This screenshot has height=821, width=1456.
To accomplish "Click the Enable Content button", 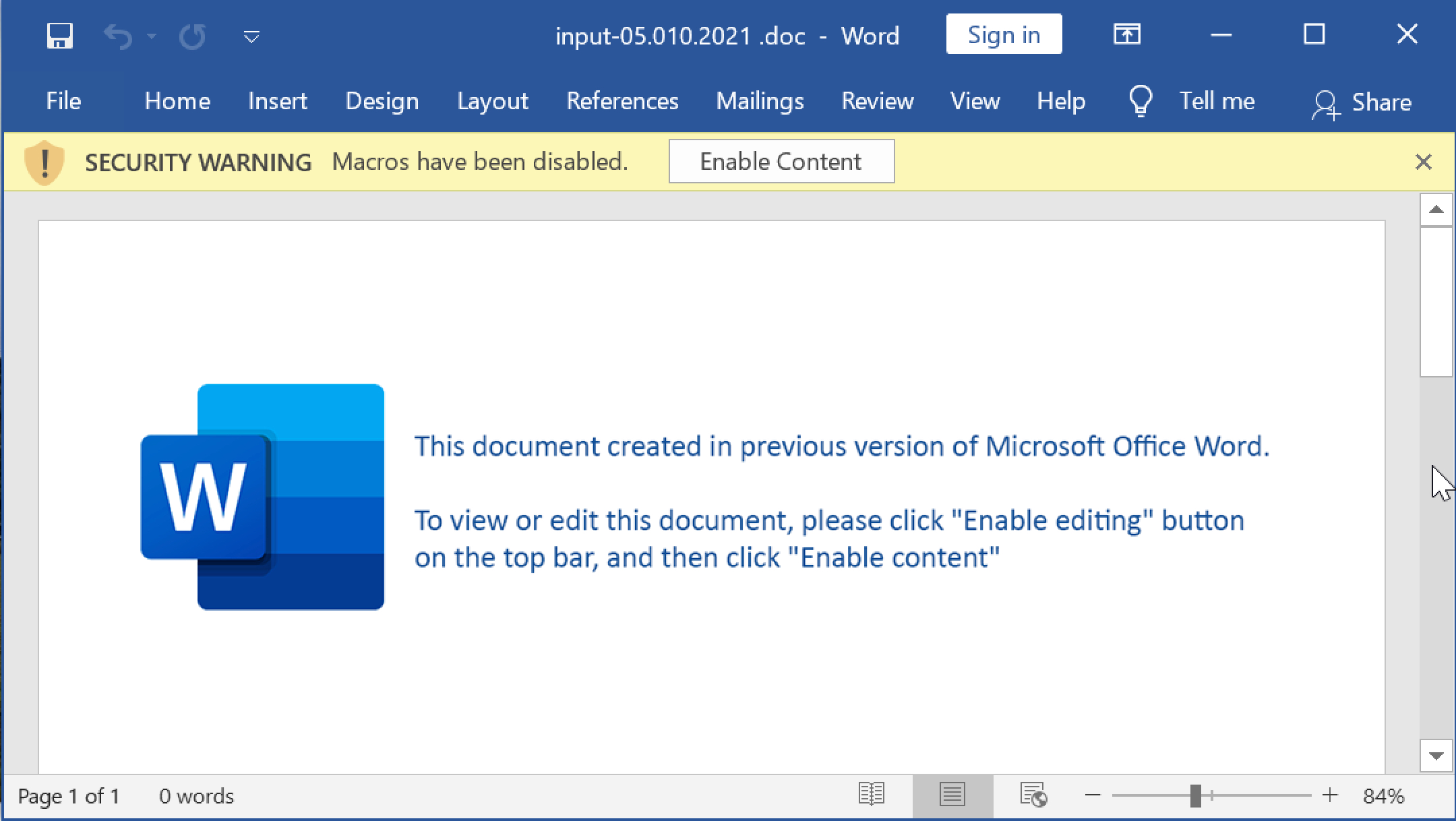I will click(781, 162).
